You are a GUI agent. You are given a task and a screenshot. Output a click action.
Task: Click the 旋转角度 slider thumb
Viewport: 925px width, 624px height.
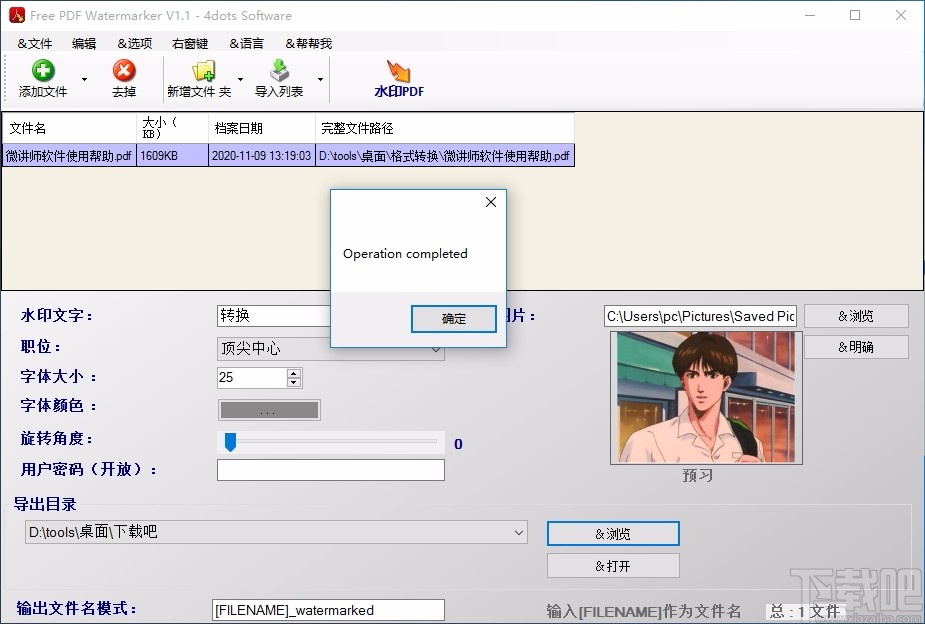tap(231, 442)
